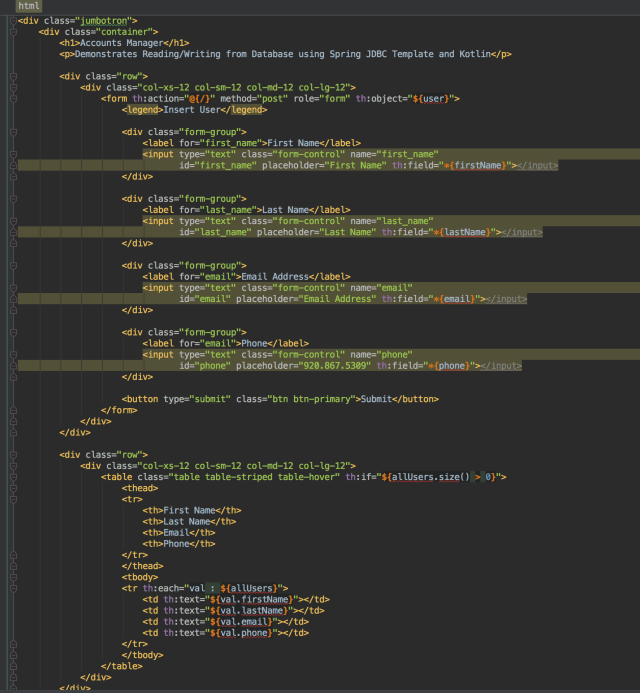
Task: Click the ${allUsers.size() > 0} expression
Action: point(428,477)
